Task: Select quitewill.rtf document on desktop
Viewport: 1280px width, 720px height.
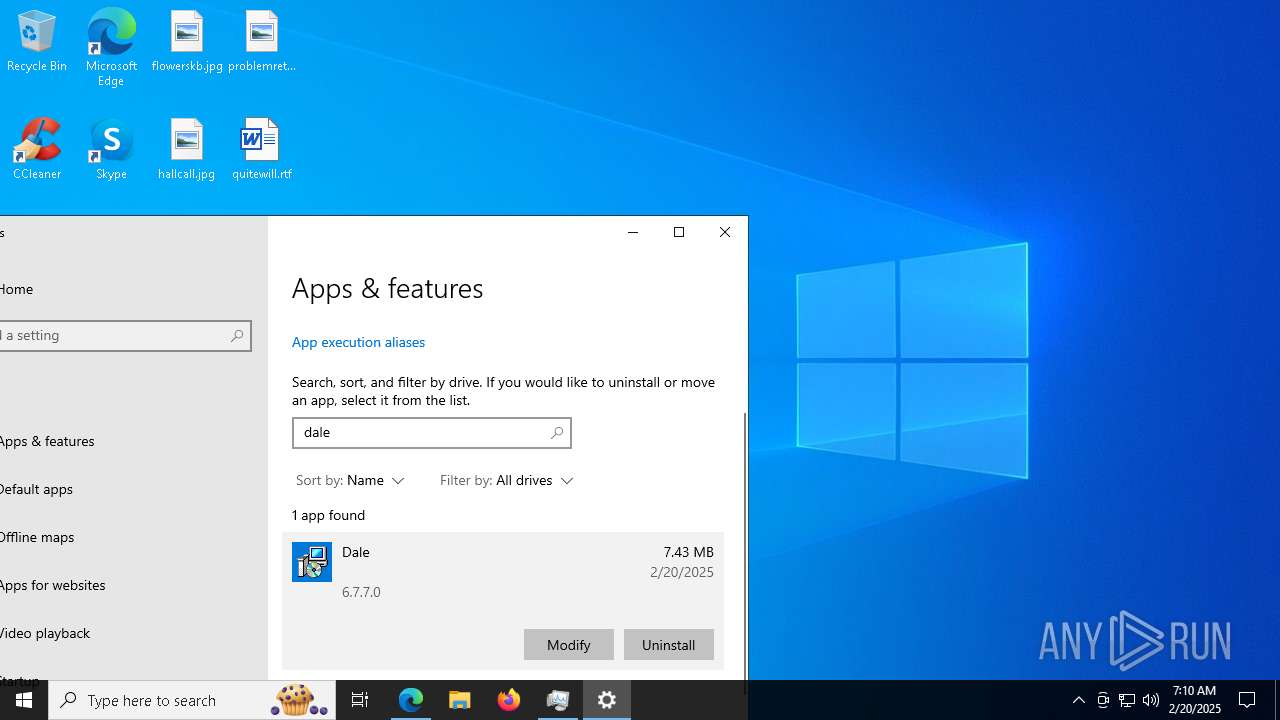Action: pyautogui.click(x=262, y=149)
